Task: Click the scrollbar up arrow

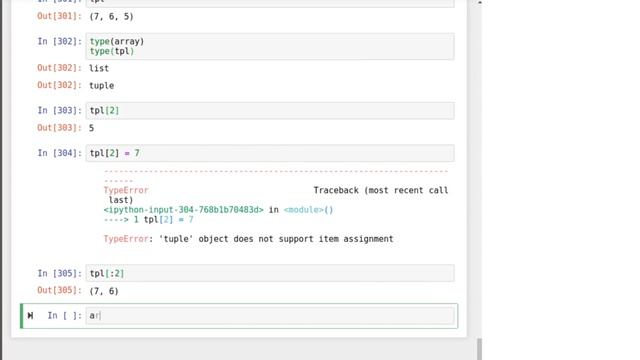Action: [x=480, y=3]
